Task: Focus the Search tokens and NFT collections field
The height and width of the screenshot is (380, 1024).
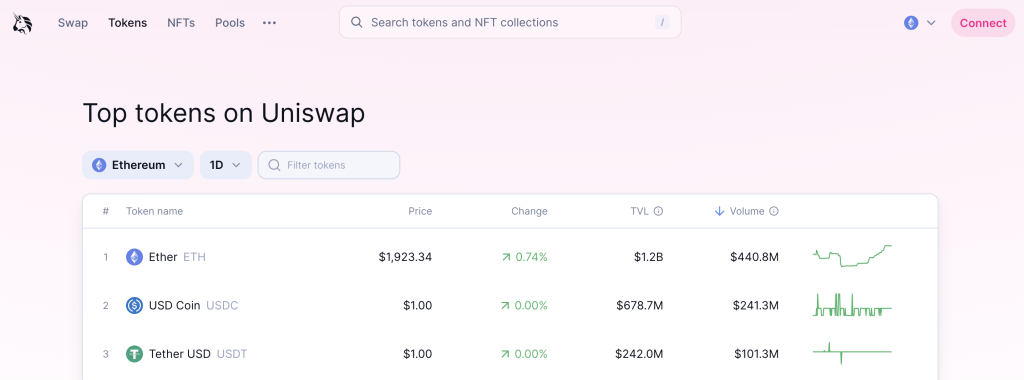Action: coord(510,22)
